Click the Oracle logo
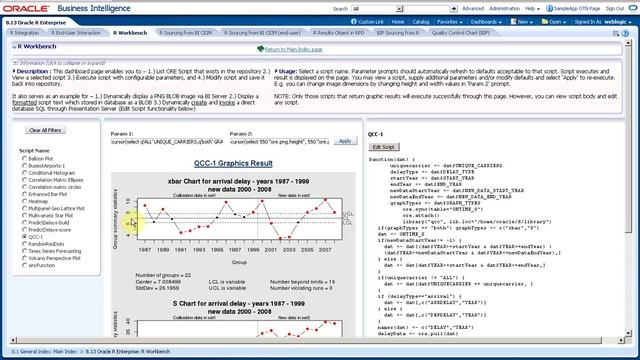This screenshot has width=640, height=360. [26, 8]
